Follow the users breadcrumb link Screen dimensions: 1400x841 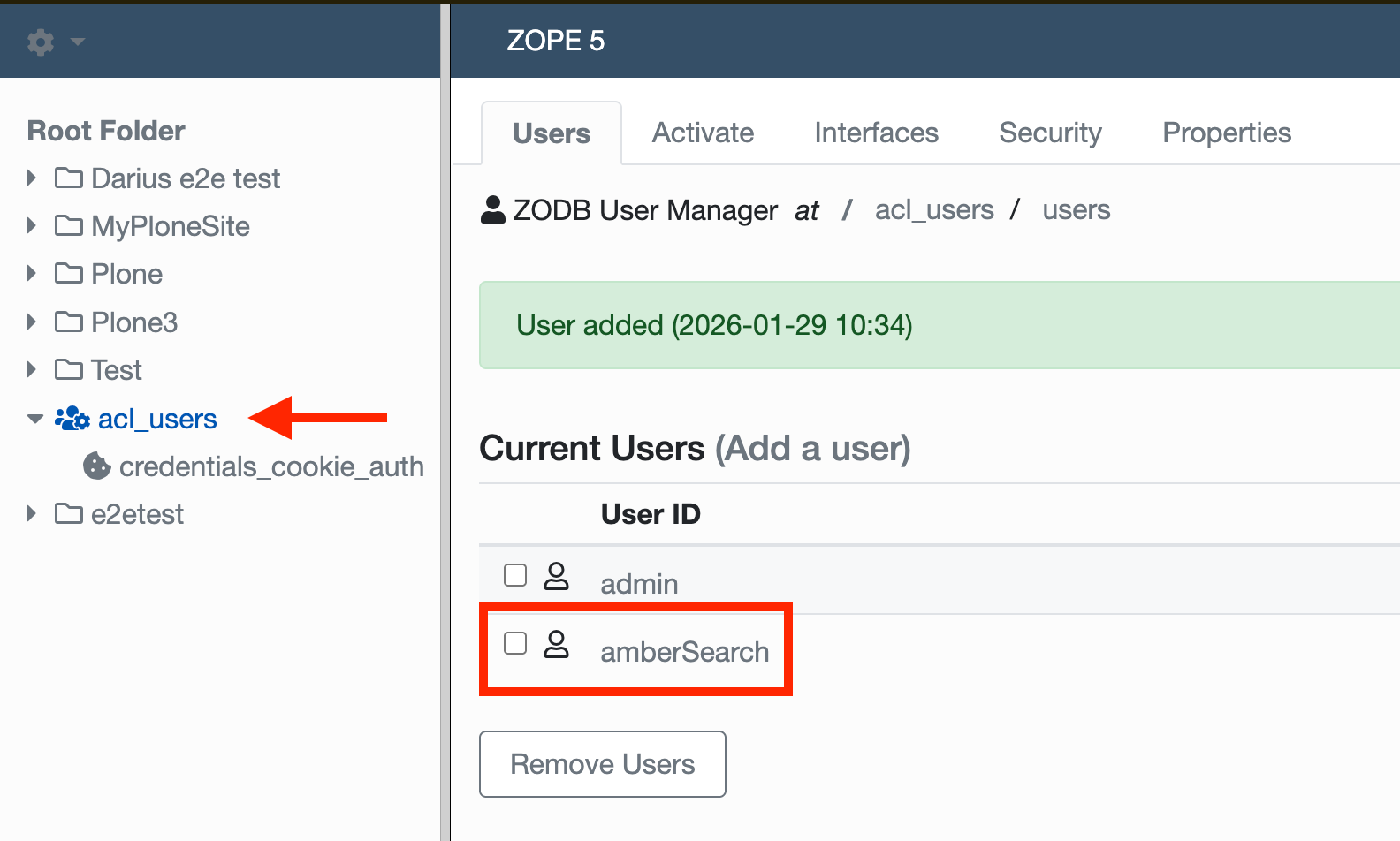(1077, 210)
